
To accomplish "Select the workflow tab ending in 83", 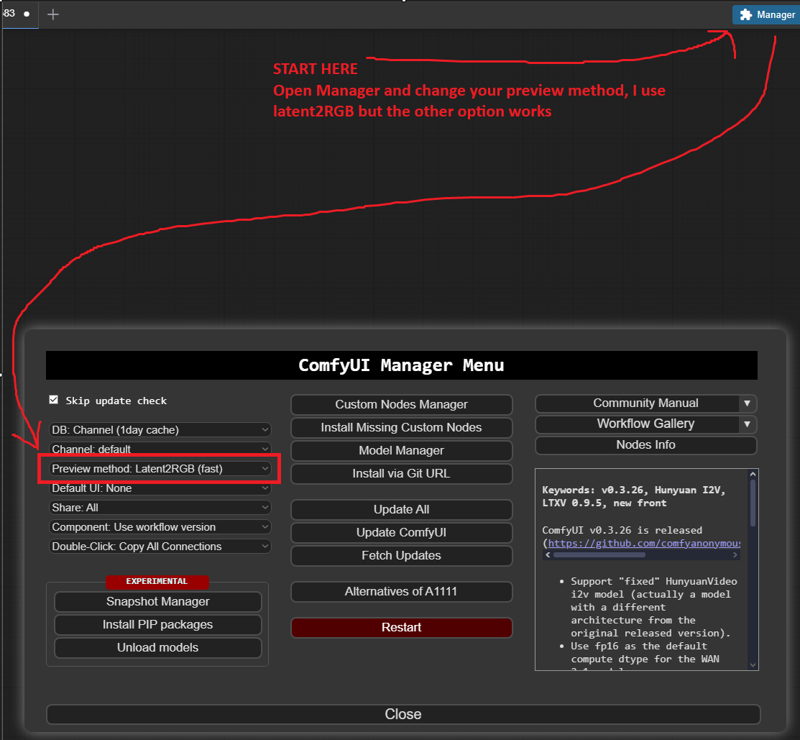I will click(x=19, y=14).
